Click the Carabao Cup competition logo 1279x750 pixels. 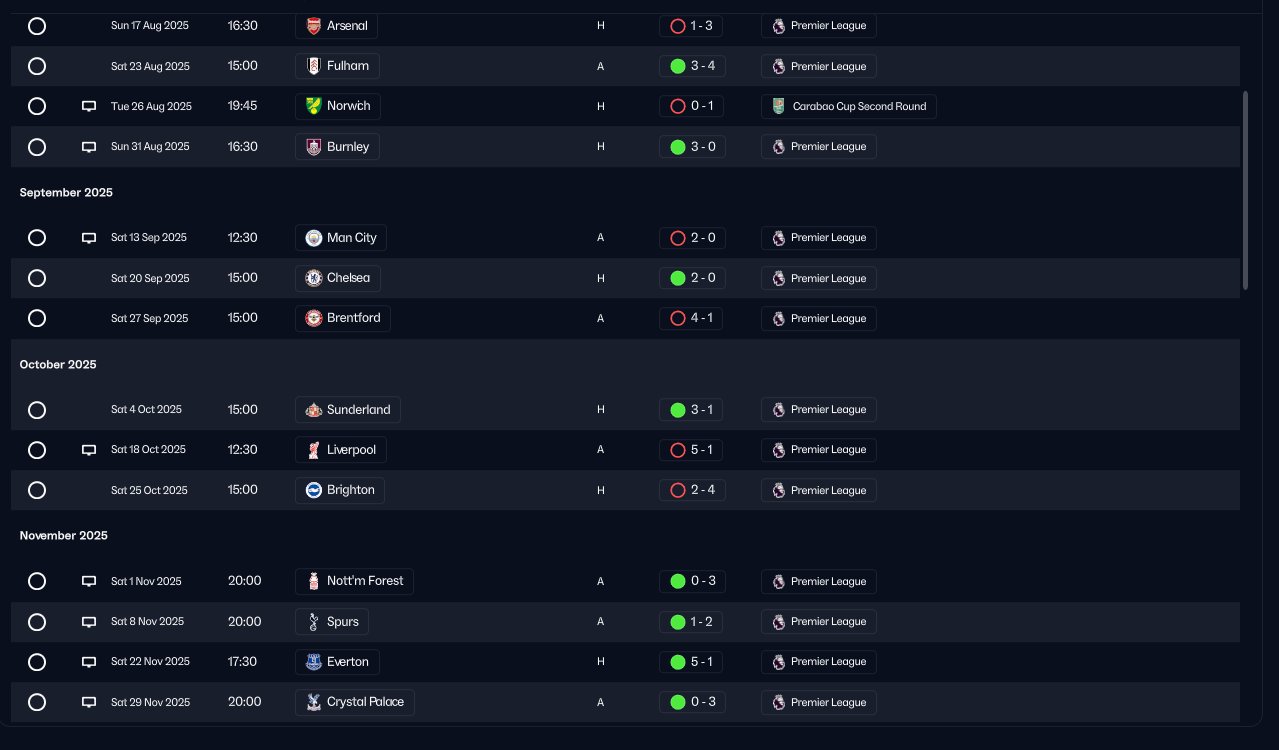779,106
